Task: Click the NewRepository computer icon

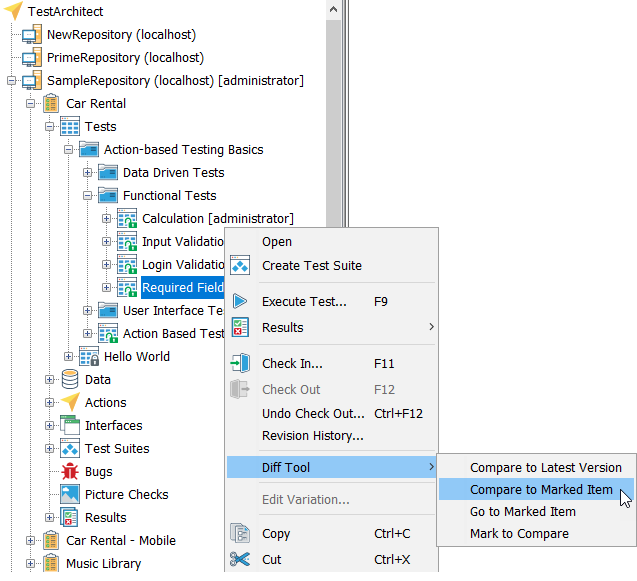Action: tap(32, 35)
